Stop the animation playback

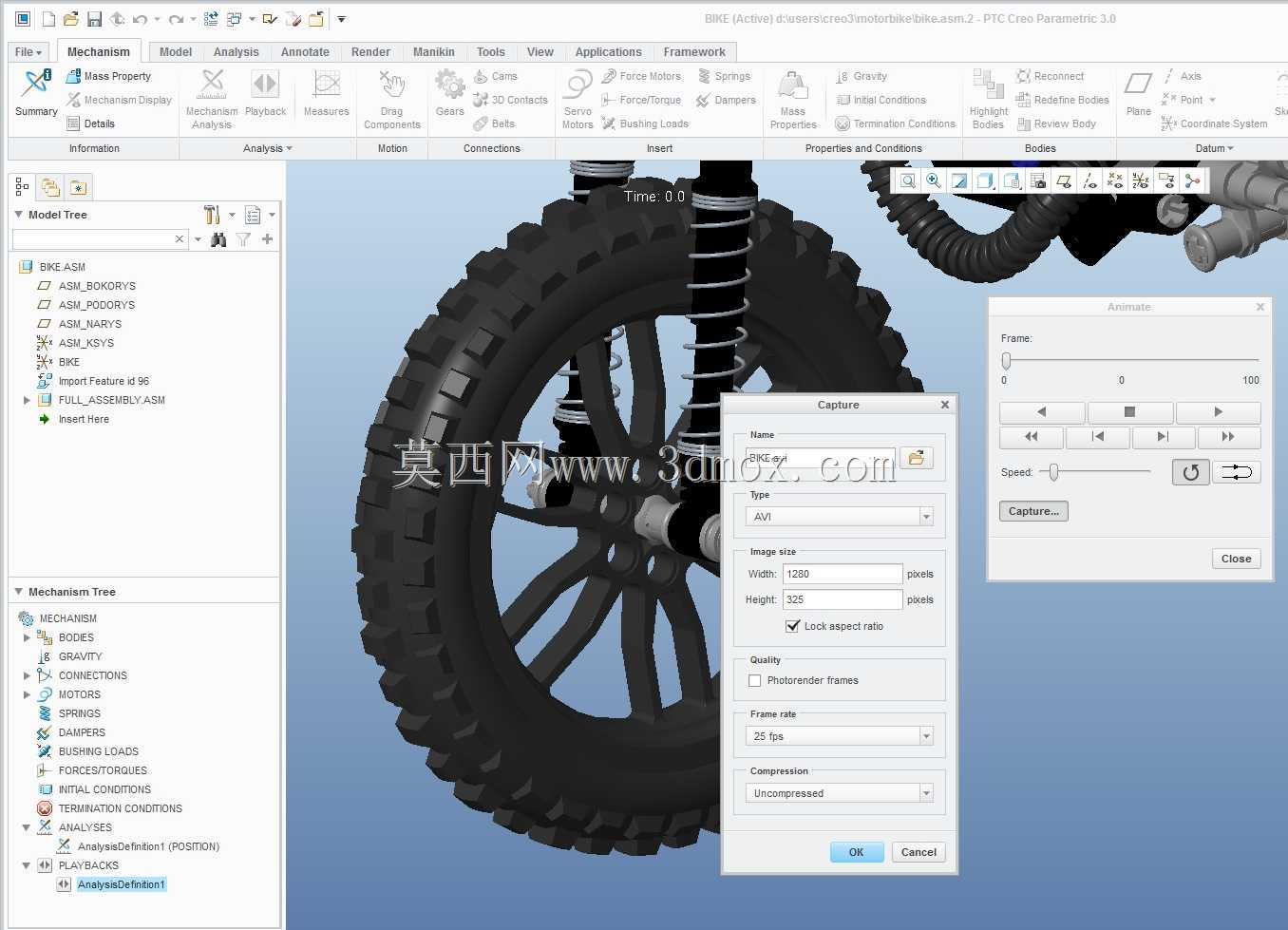tap(1129, 411)
